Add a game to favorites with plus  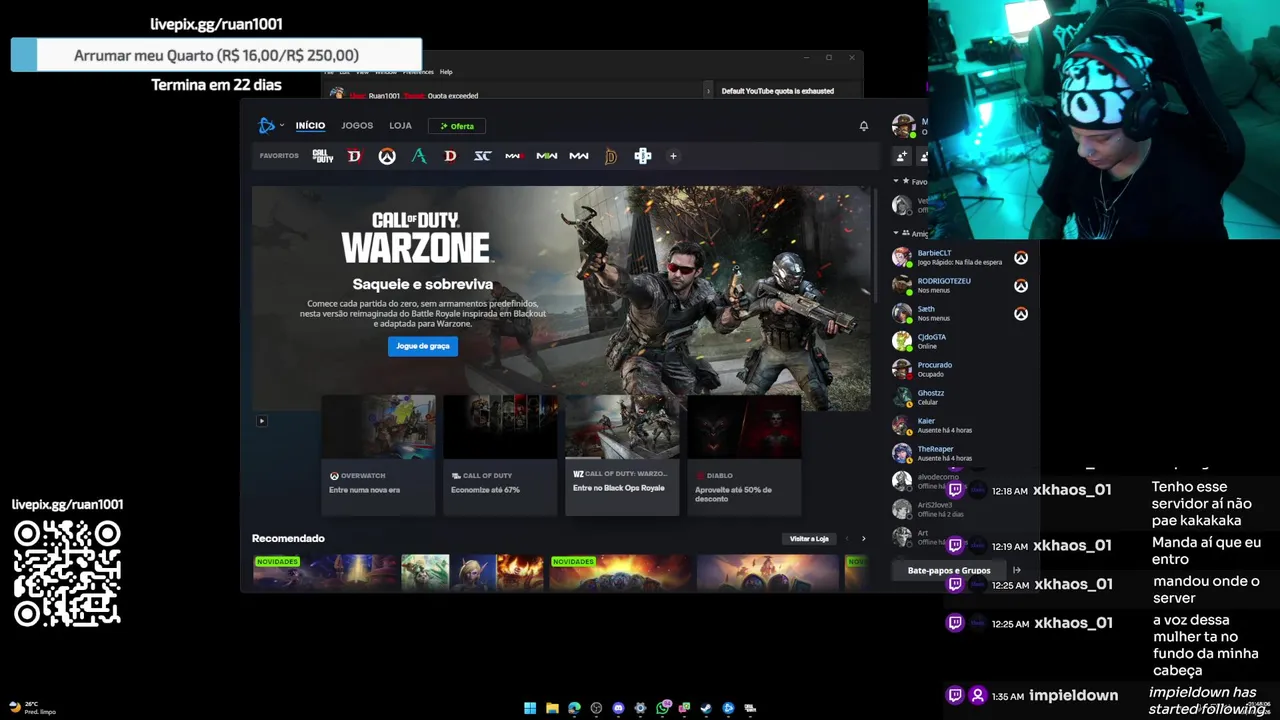pyautogui.click(x=673, y=156)
